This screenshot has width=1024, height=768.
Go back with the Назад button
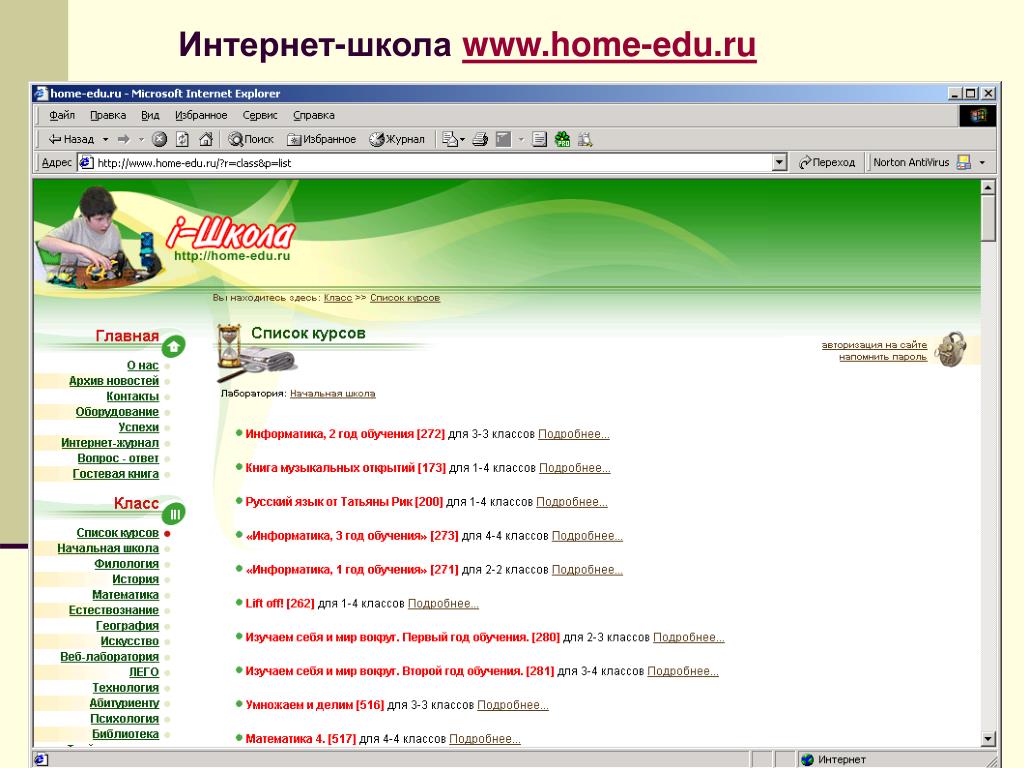coord(71,139)
